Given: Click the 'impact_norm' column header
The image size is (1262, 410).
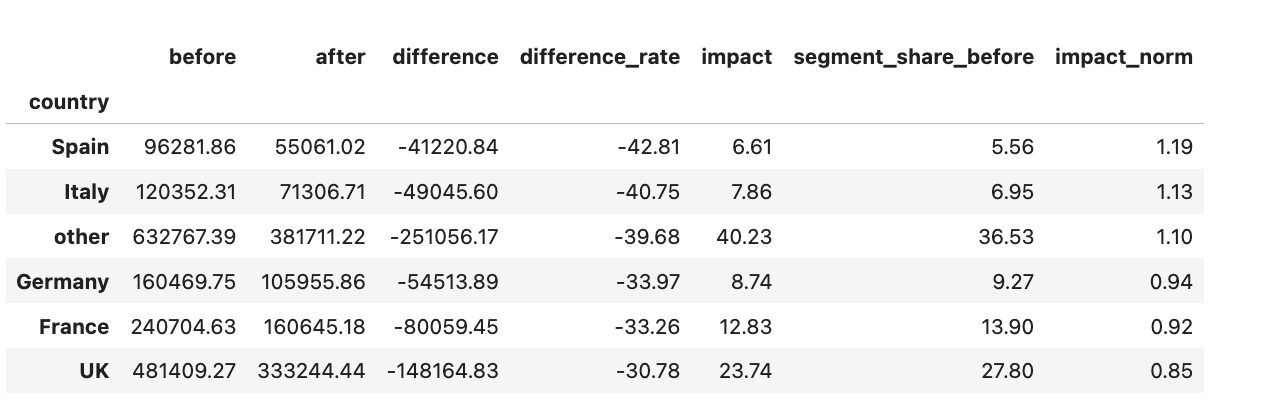Looking at the screenshot, I should (1123, 57).
